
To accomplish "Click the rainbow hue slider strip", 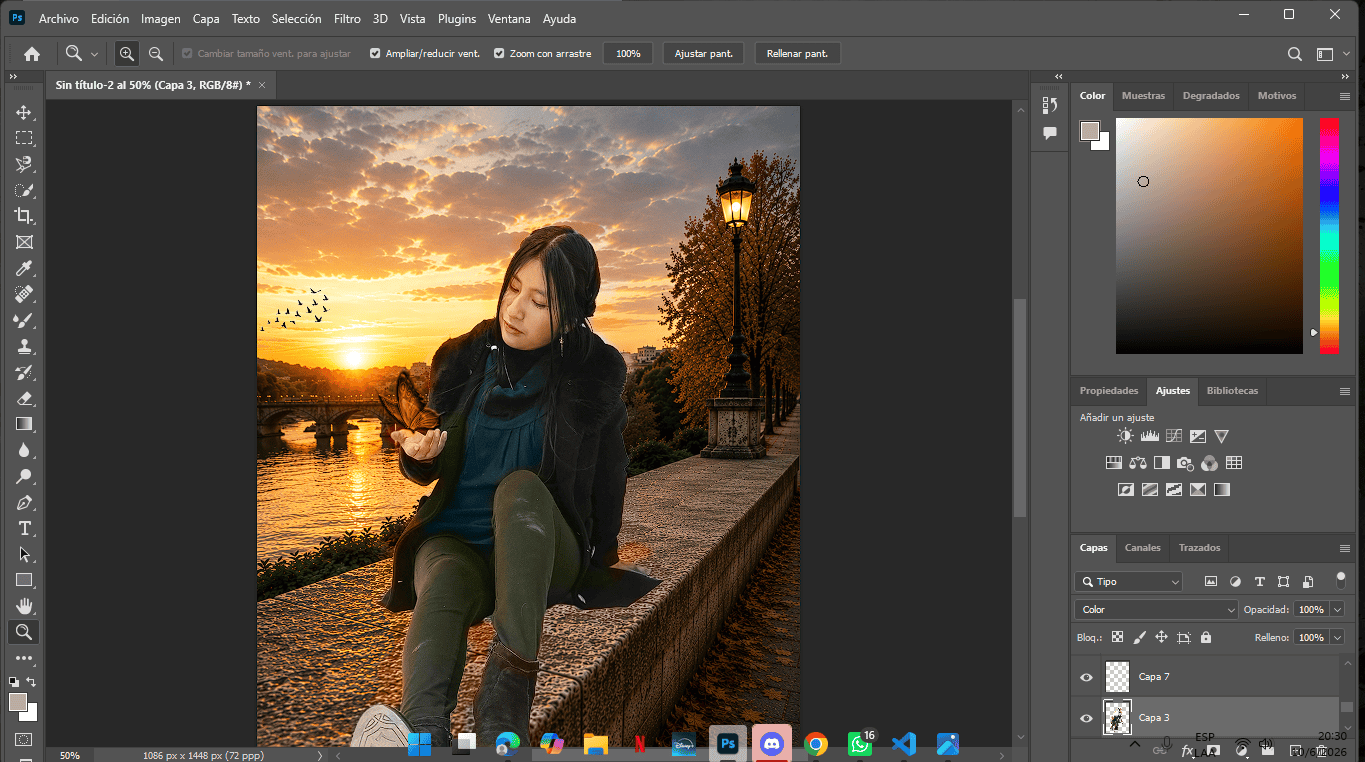I will click(x=1329, y=235).
